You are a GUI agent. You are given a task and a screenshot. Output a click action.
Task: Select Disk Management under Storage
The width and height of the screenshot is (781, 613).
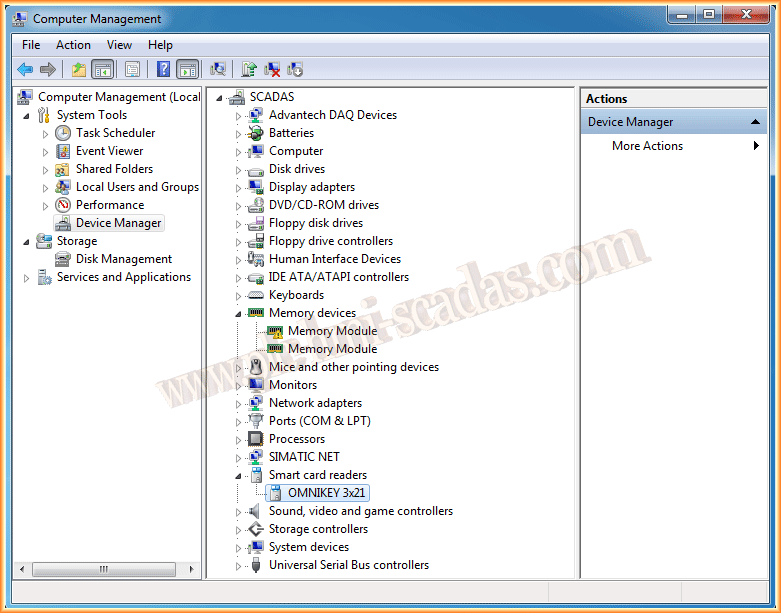pos(124,259)
